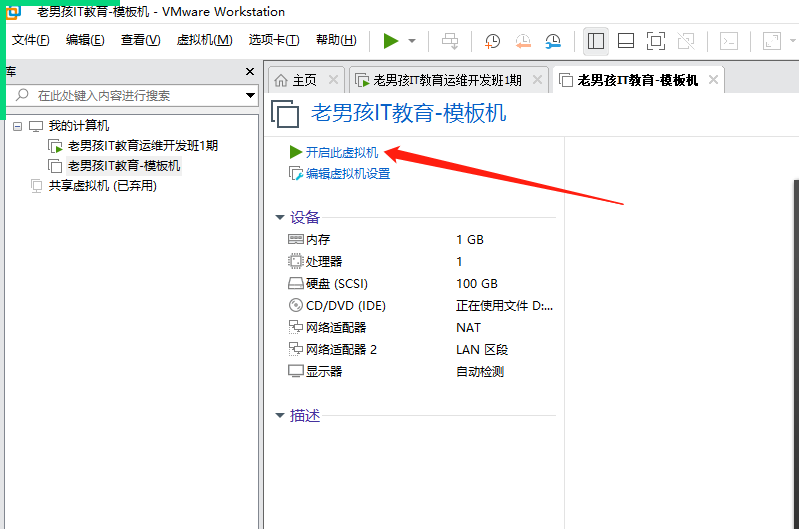Open the 帮助(H) menu

coord(336,40)
